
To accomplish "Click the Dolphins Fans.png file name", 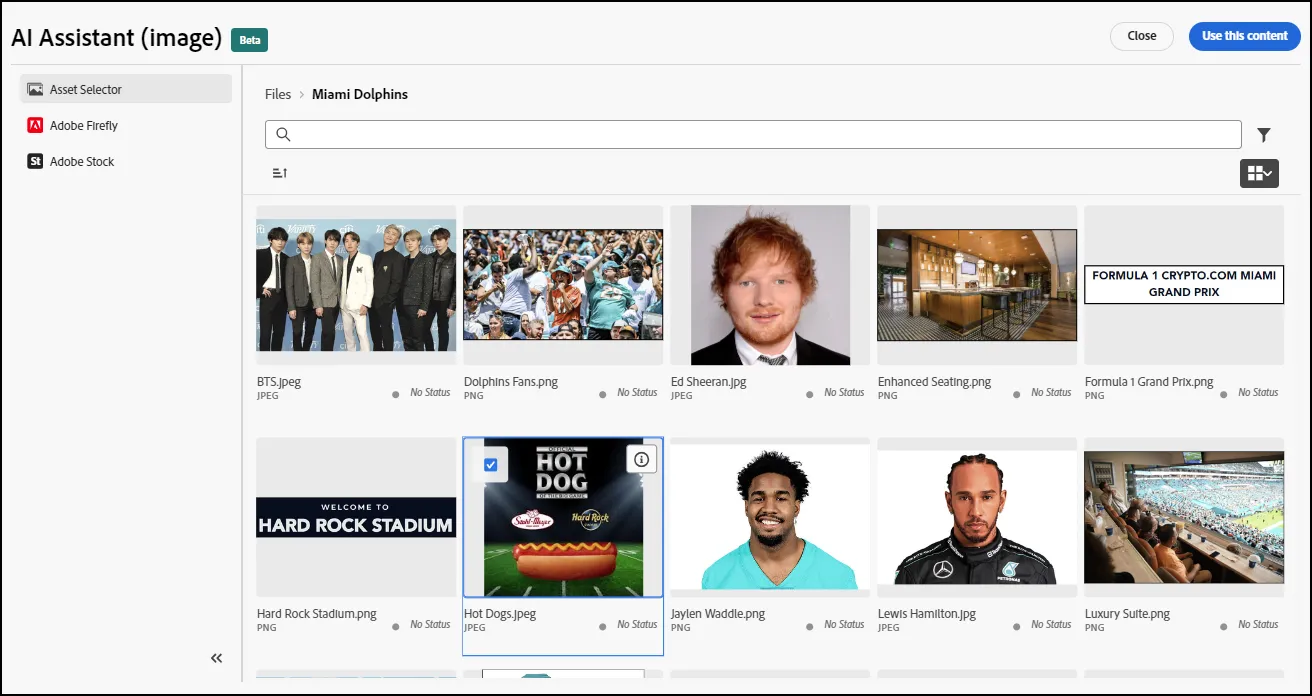I will [x=511, y=382].
